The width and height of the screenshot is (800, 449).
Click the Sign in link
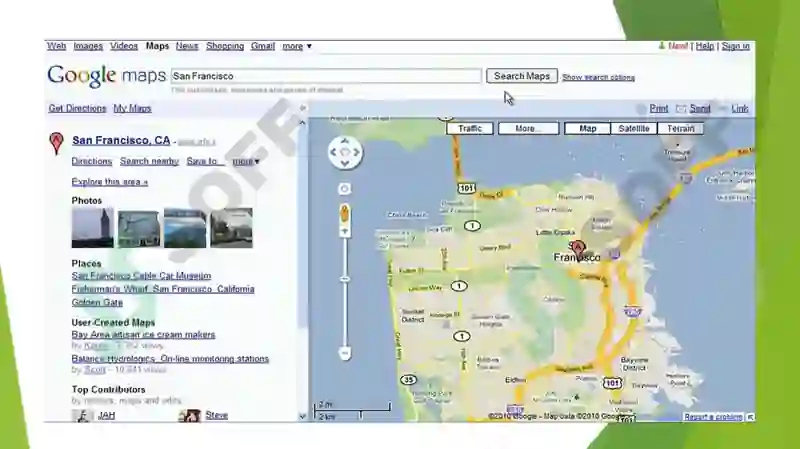coord(736,46)
